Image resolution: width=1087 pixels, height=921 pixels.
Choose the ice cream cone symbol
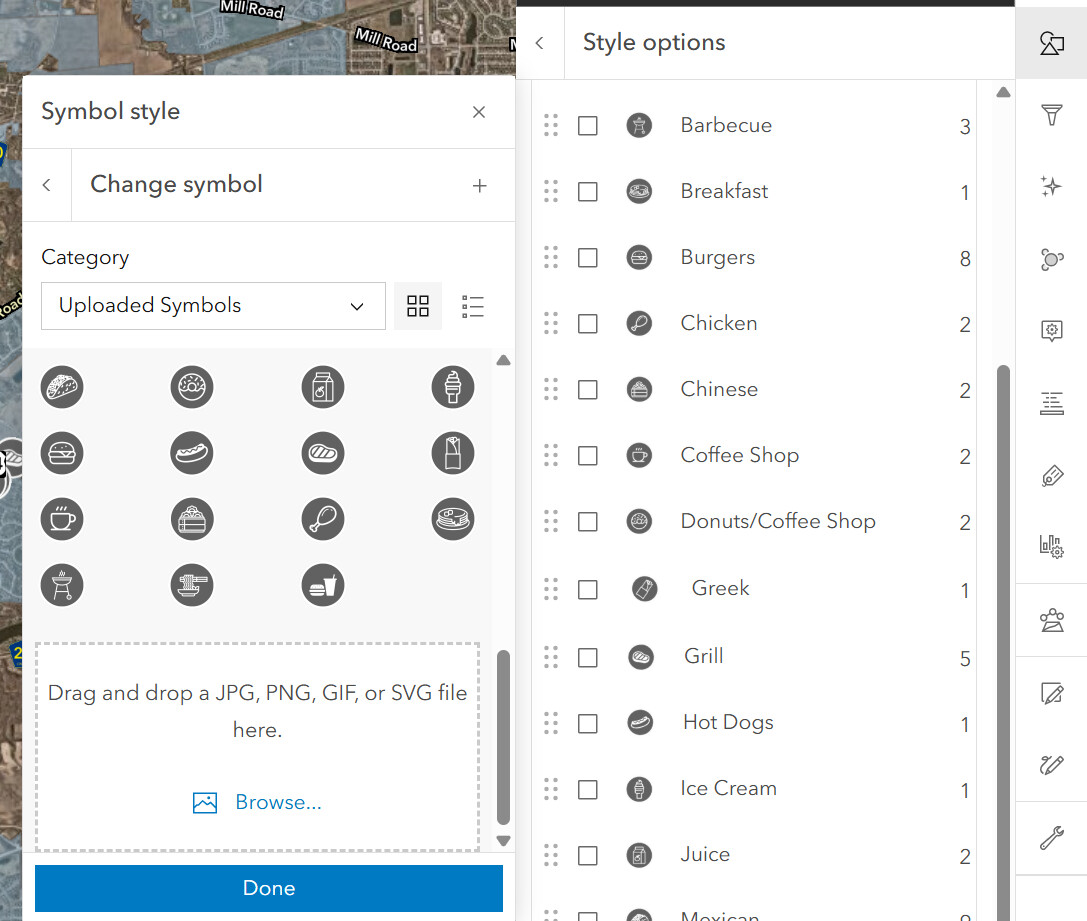click(453, 386)
